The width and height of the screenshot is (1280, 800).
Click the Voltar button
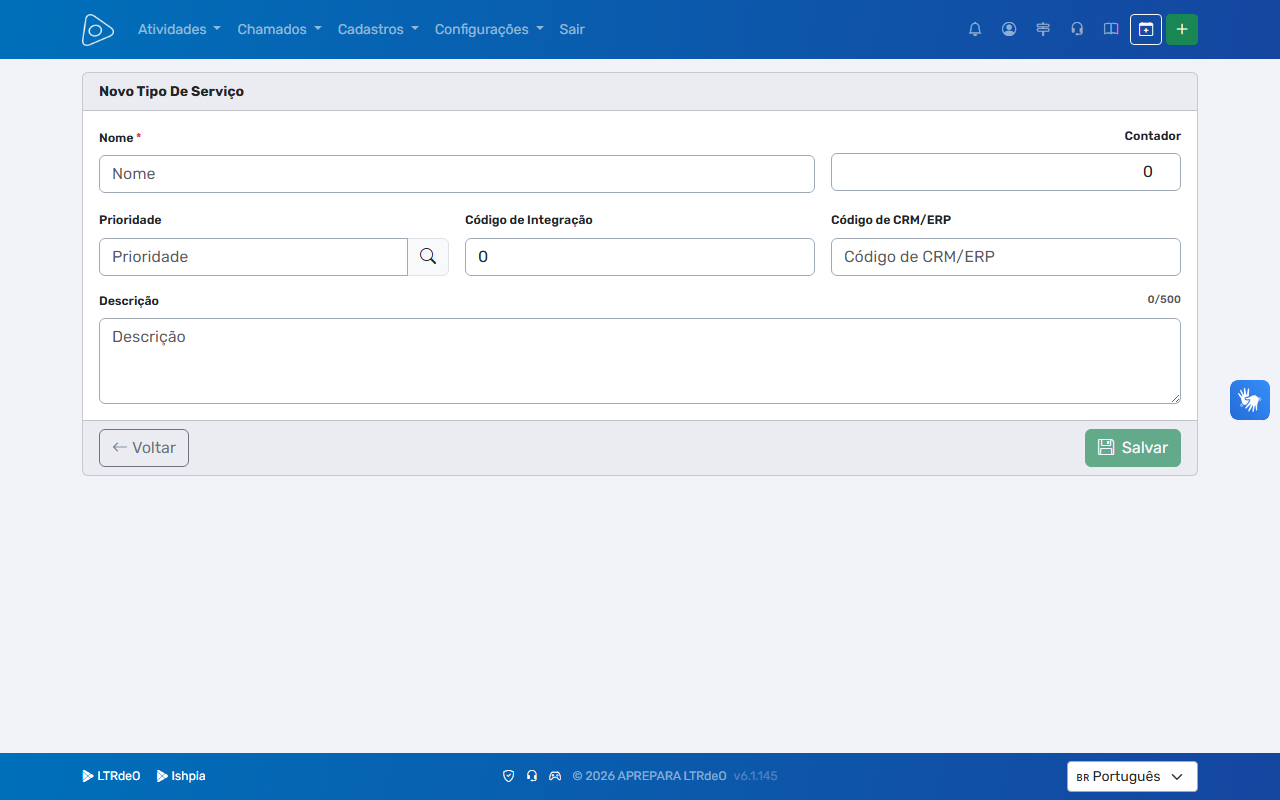[x=144, y=448]
